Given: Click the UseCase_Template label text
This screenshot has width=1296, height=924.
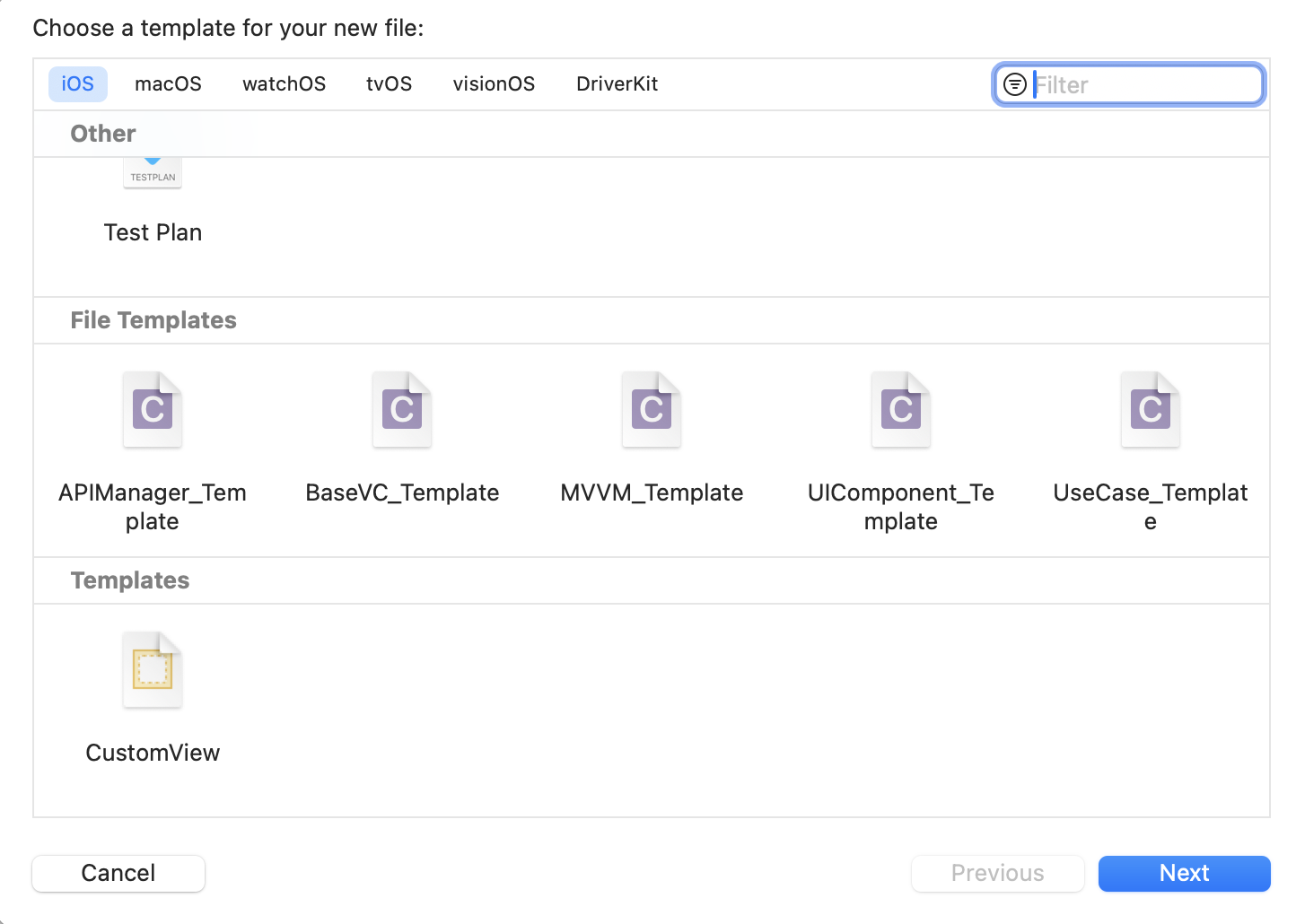Looking at the screenshot, I should coord(1151,507).
